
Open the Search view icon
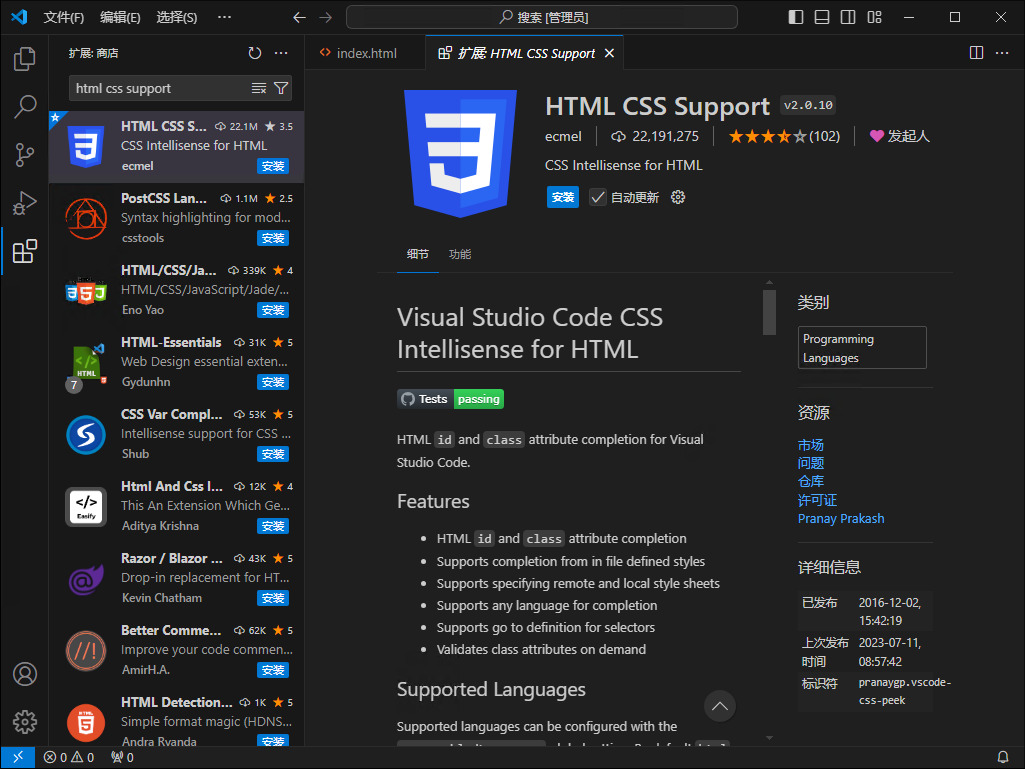pyautogui.click(x=24, y=106)
